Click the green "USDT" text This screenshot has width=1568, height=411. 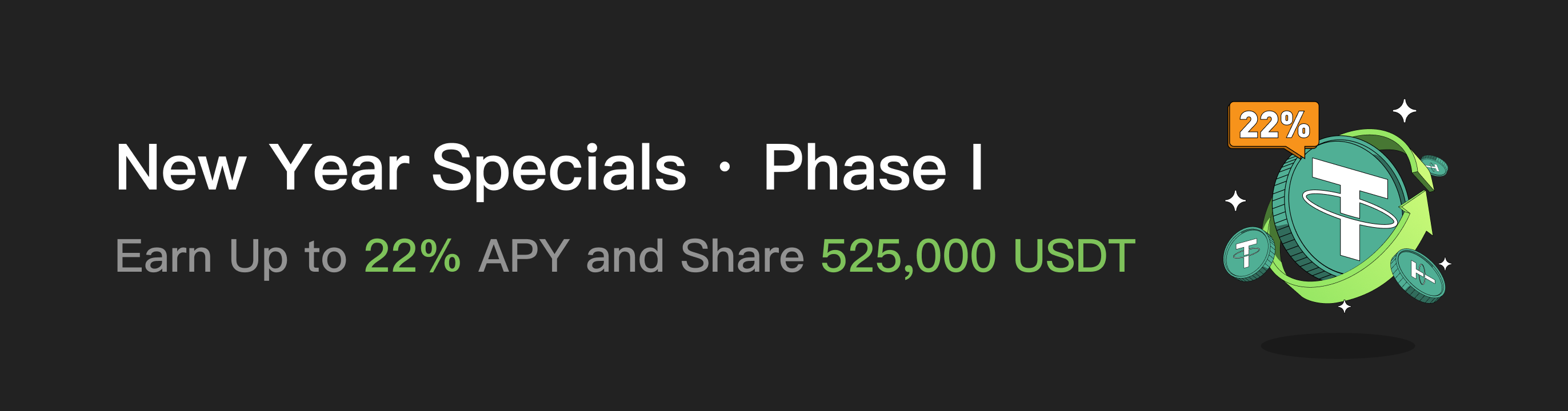(x=1074, y=256)
